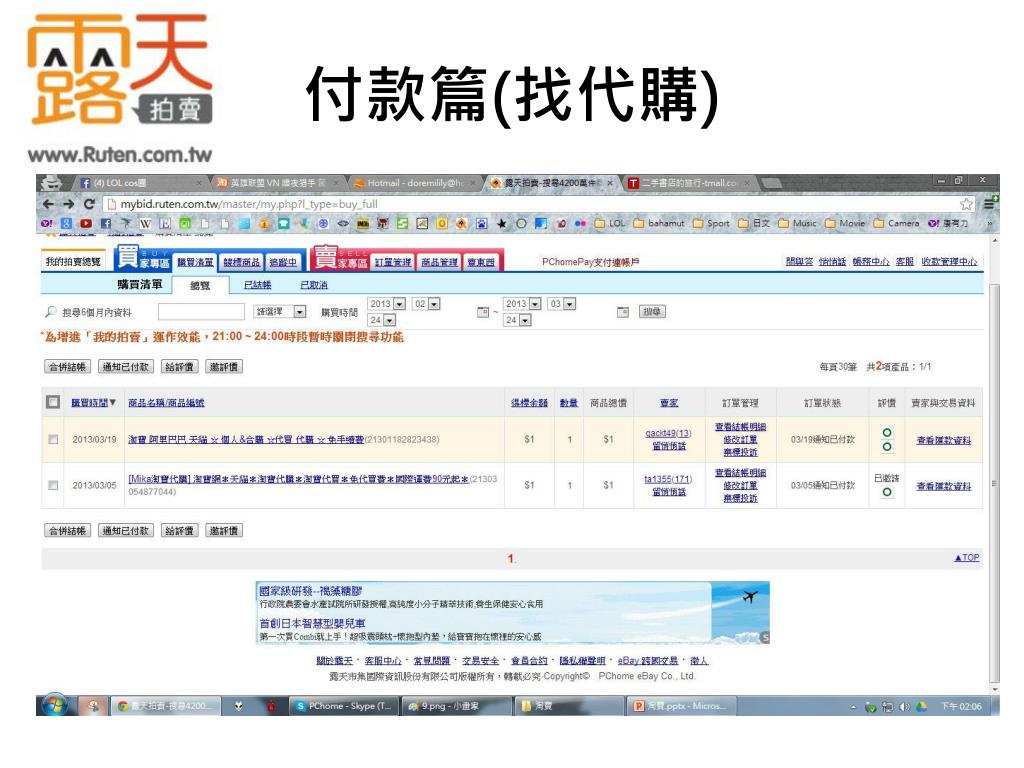Select the 總覽 sub-tab
Viewport: 1024px width, 768px height.
coord(200,285)
